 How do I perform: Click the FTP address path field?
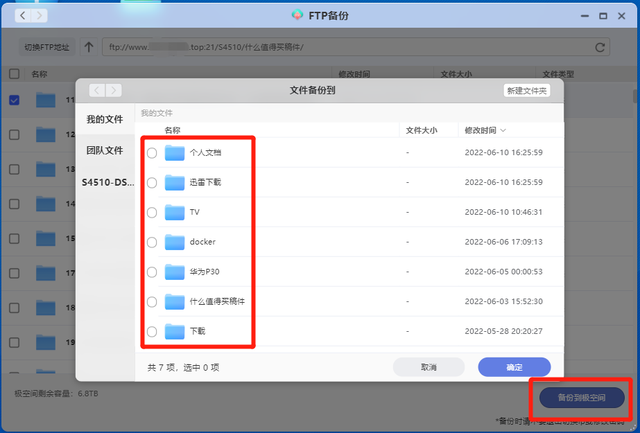356,47
